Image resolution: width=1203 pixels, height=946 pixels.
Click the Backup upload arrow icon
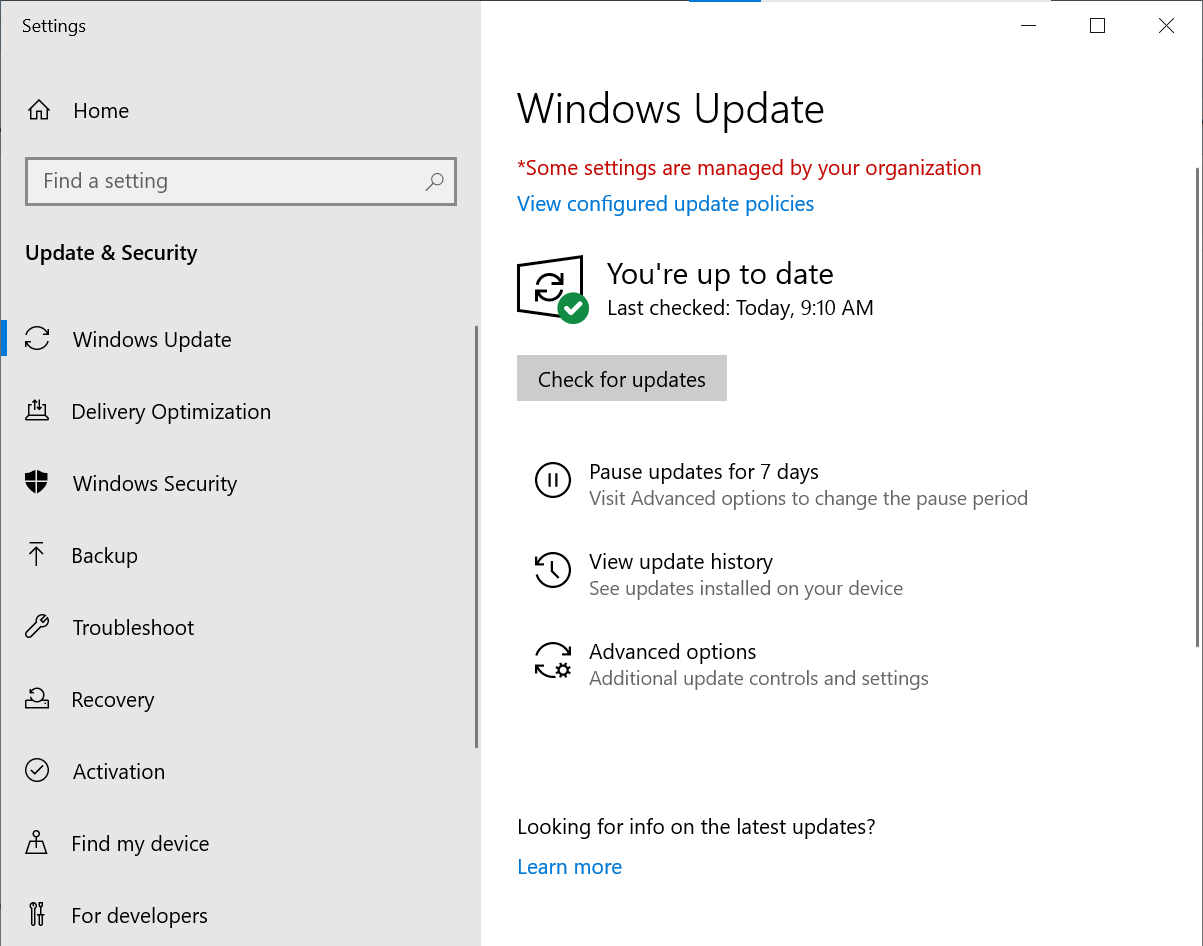(x=37, y=555)
